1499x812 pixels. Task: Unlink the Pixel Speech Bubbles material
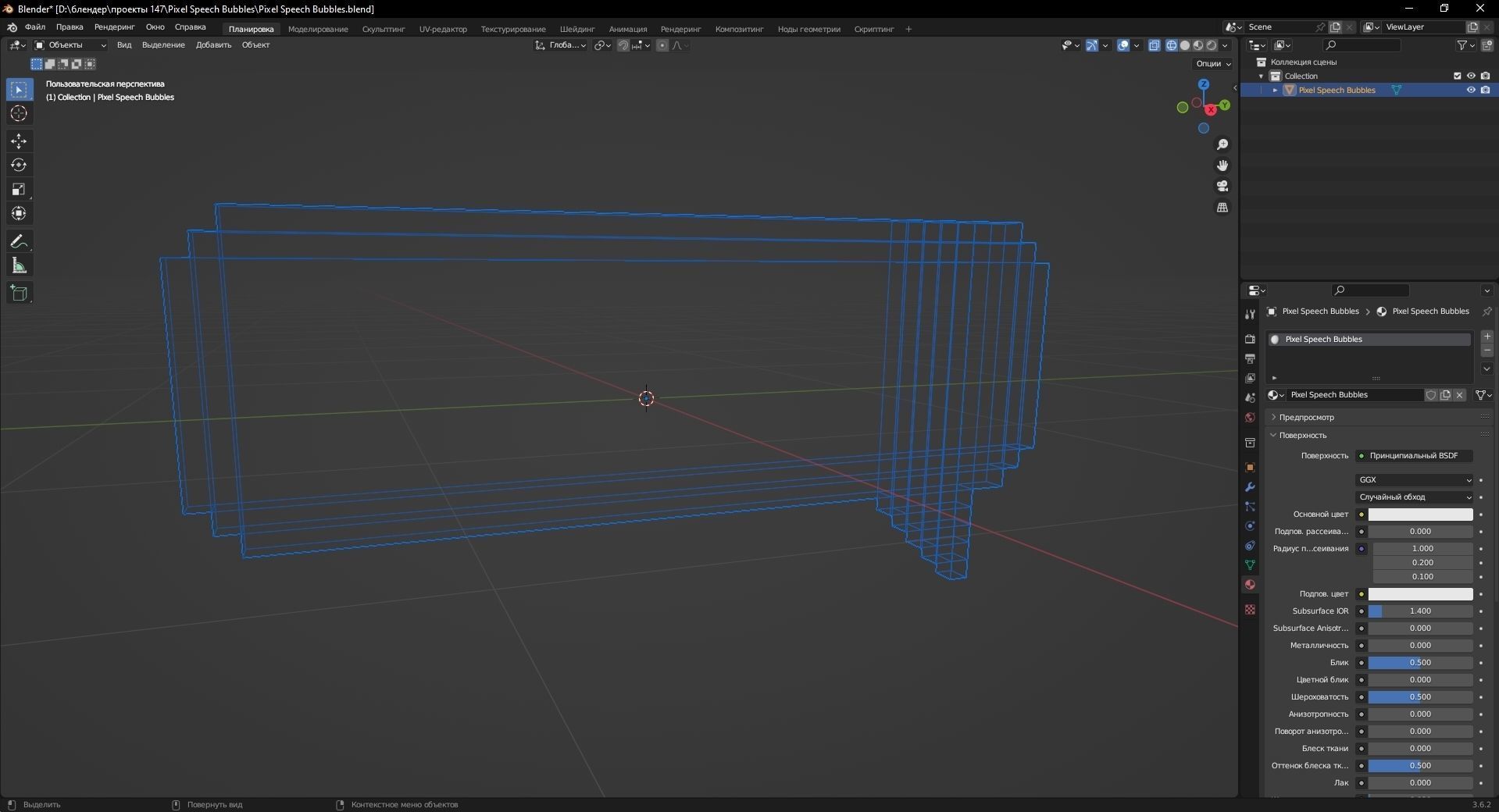1459,395
